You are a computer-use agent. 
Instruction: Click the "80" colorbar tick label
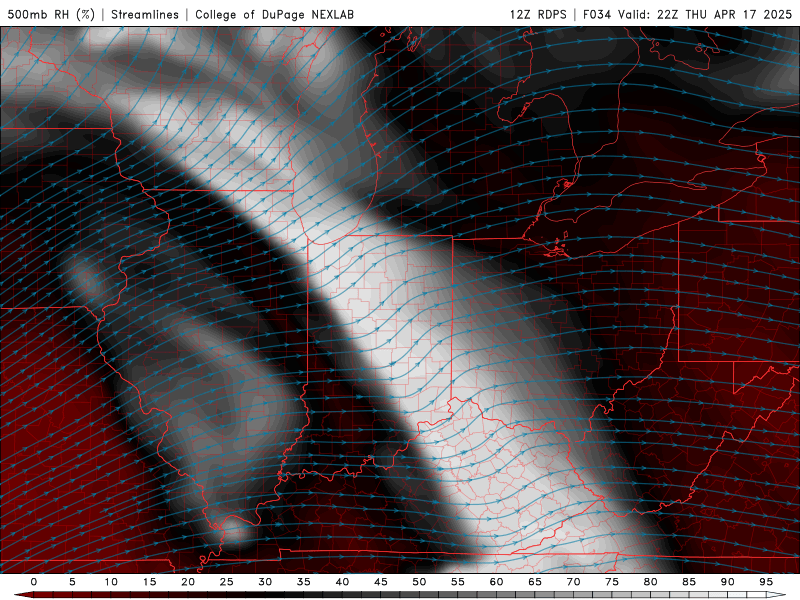click(651, 582)
